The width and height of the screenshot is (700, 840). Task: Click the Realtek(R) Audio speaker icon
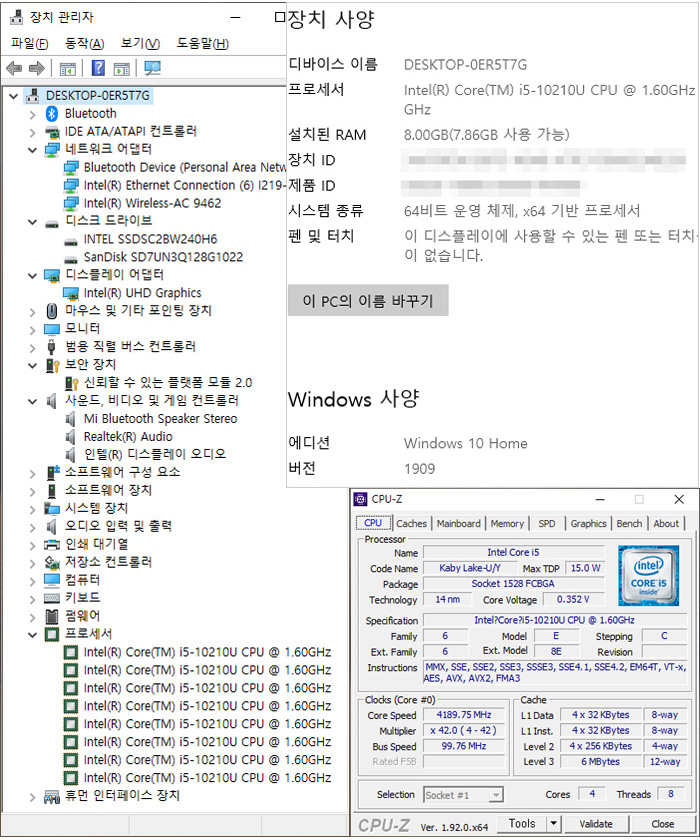tap(70, 437)
